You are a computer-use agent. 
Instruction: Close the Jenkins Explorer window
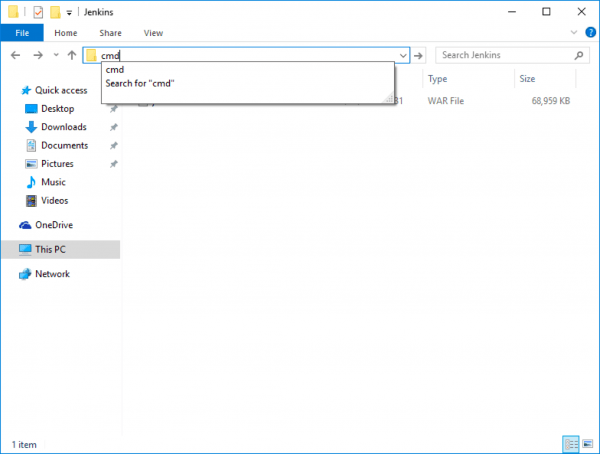coord(581,12)
